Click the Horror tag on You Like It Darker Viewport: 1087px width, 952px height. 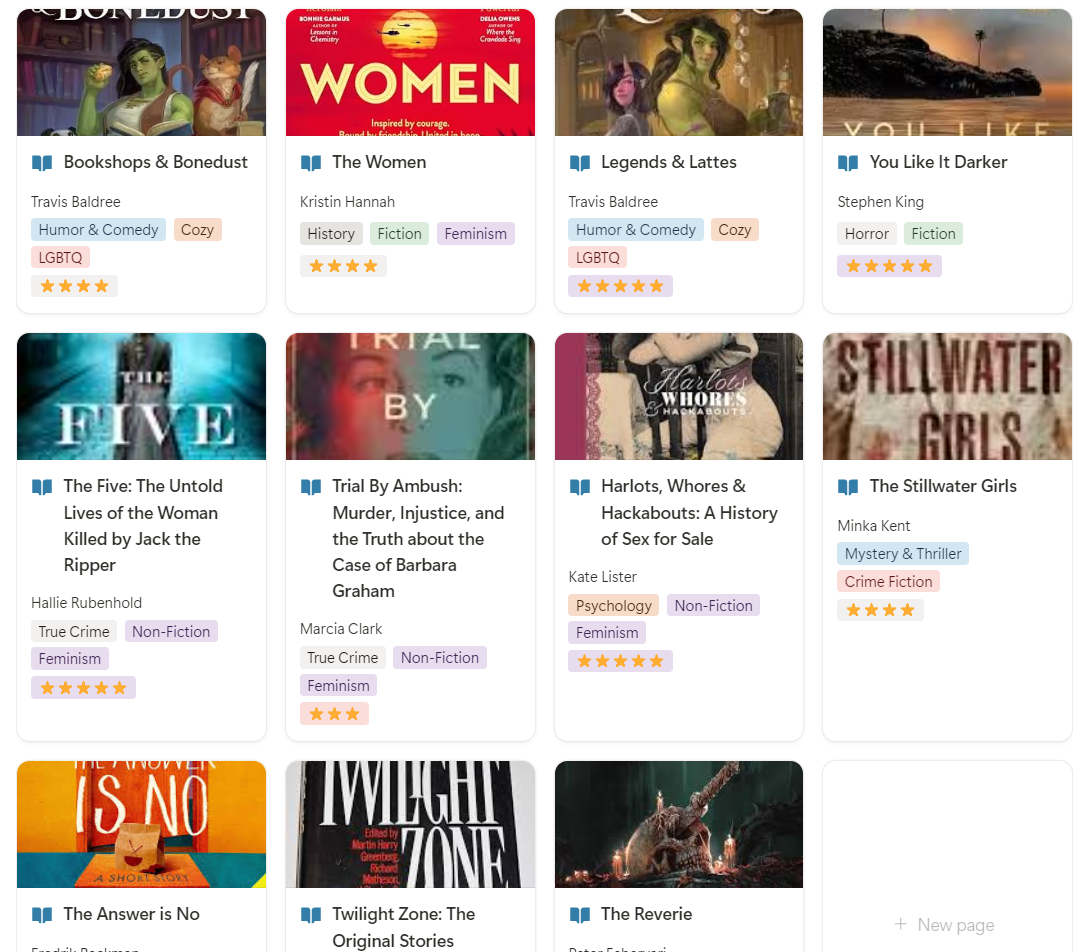[x=867, y=234]
